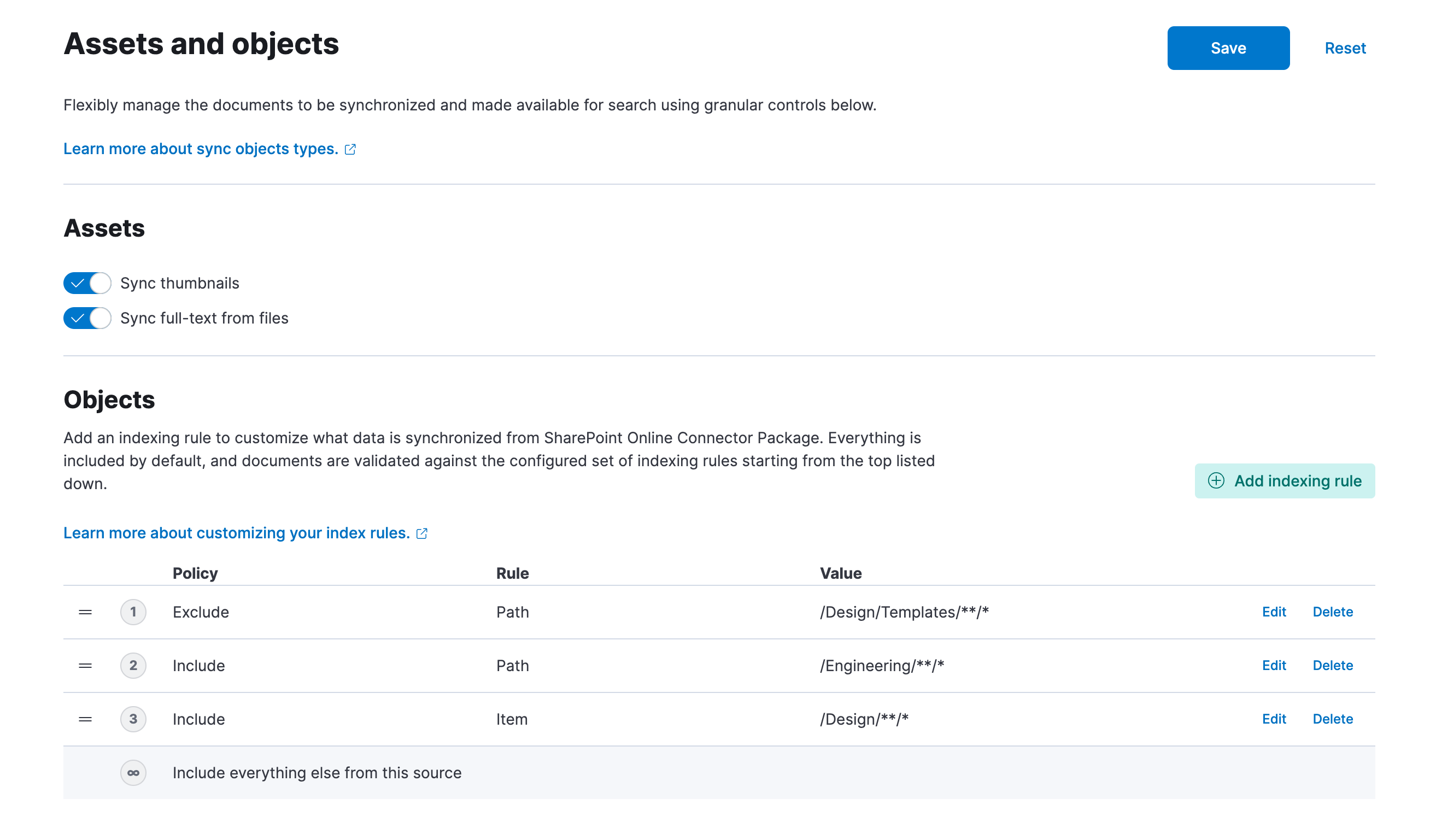Click the drag handle for the Exclude rule

click(84, 612)
